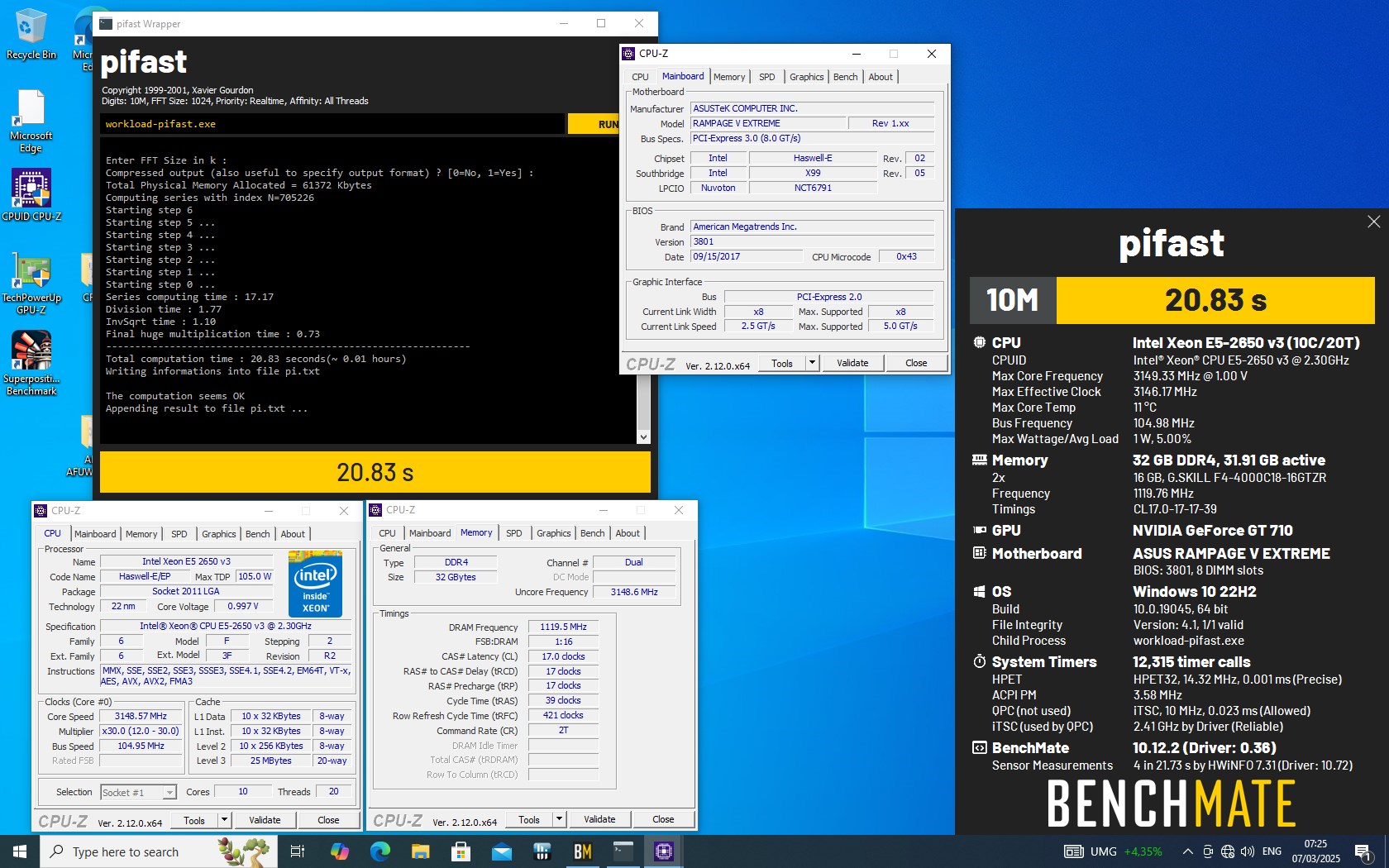Open Microsoft Store from the taskbar

(x=461, y=851)
